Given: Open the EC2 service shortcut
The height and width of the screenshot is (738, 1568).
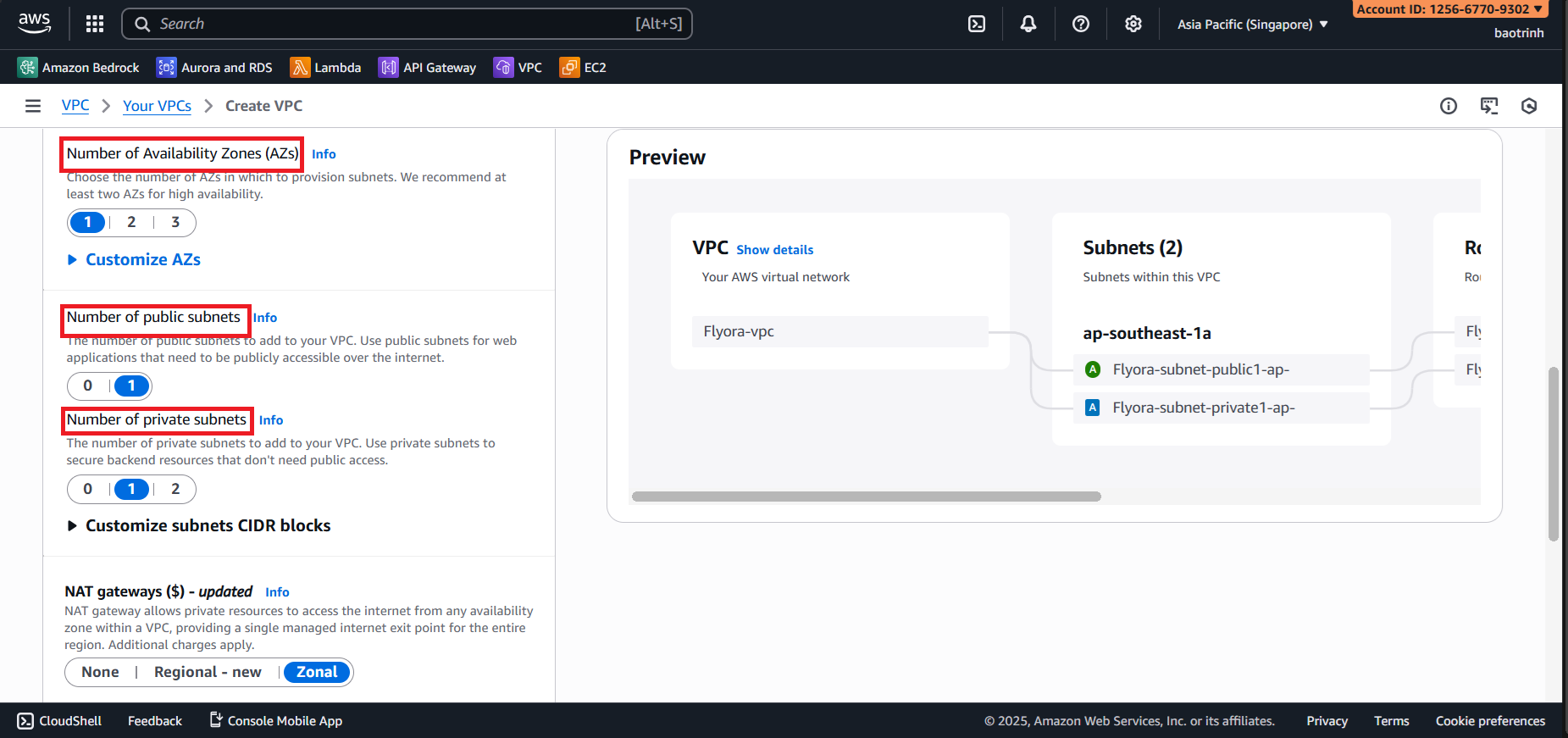Looking at the screenshot, I should tap(583, 68).
